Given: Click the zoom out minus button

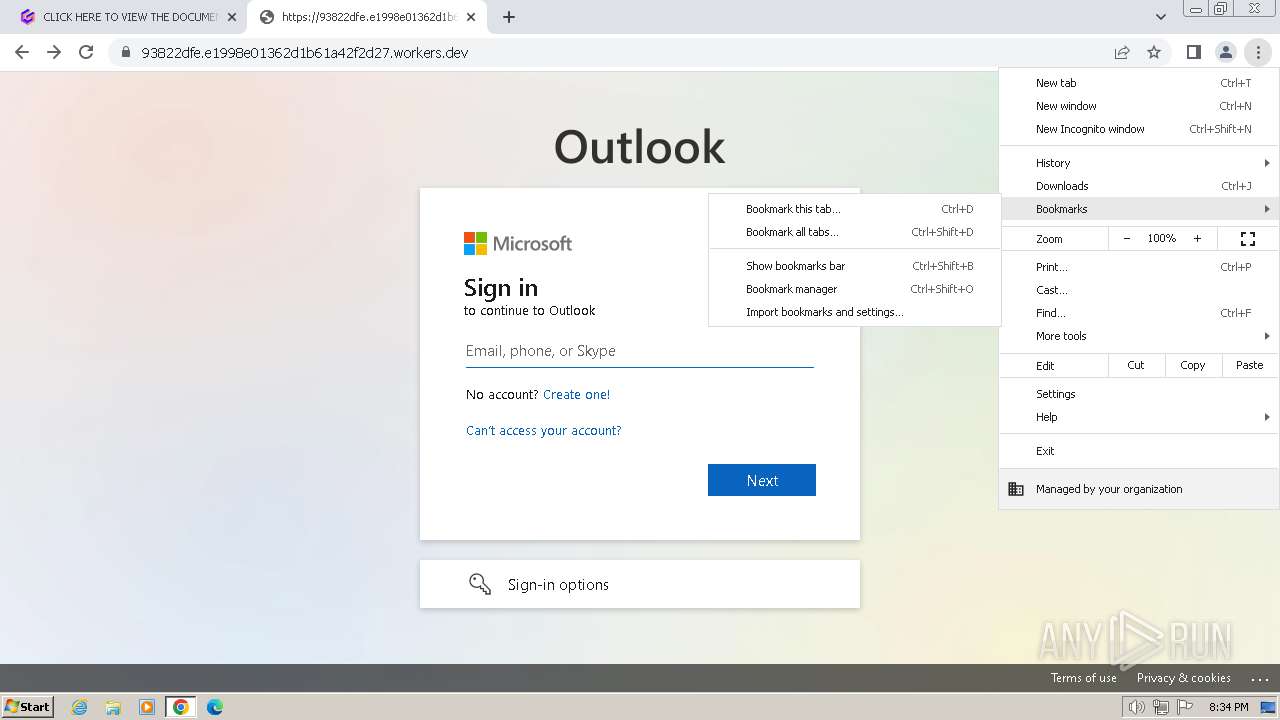Looking at the screenshot, I should pyautogui.click(x=1127, y=238).
